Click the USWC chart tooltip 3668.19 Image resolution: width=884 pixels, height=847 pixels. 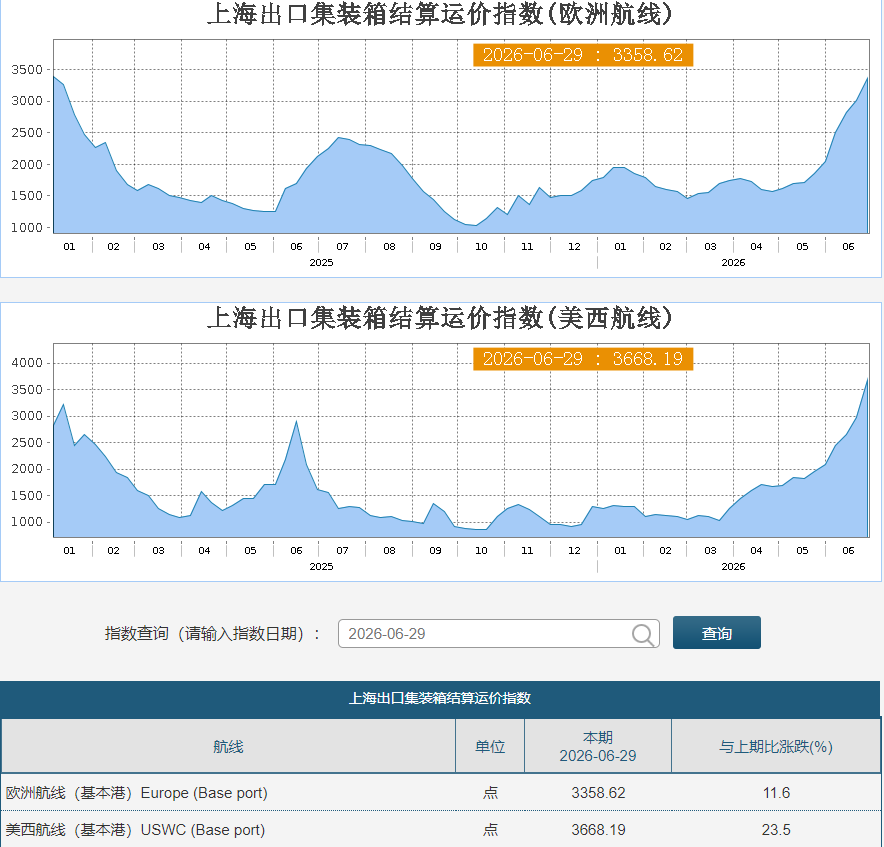[x=583, y=359]
